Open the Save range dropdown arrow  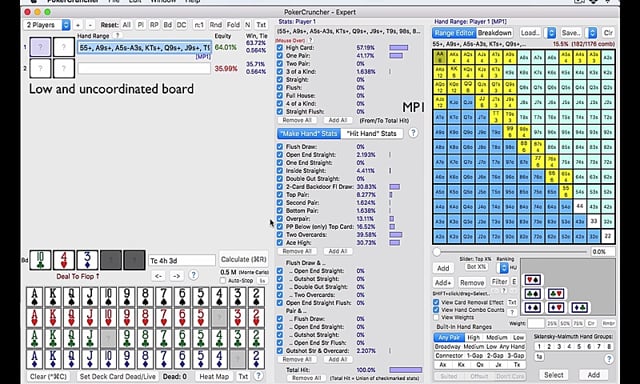coord(592,33)
